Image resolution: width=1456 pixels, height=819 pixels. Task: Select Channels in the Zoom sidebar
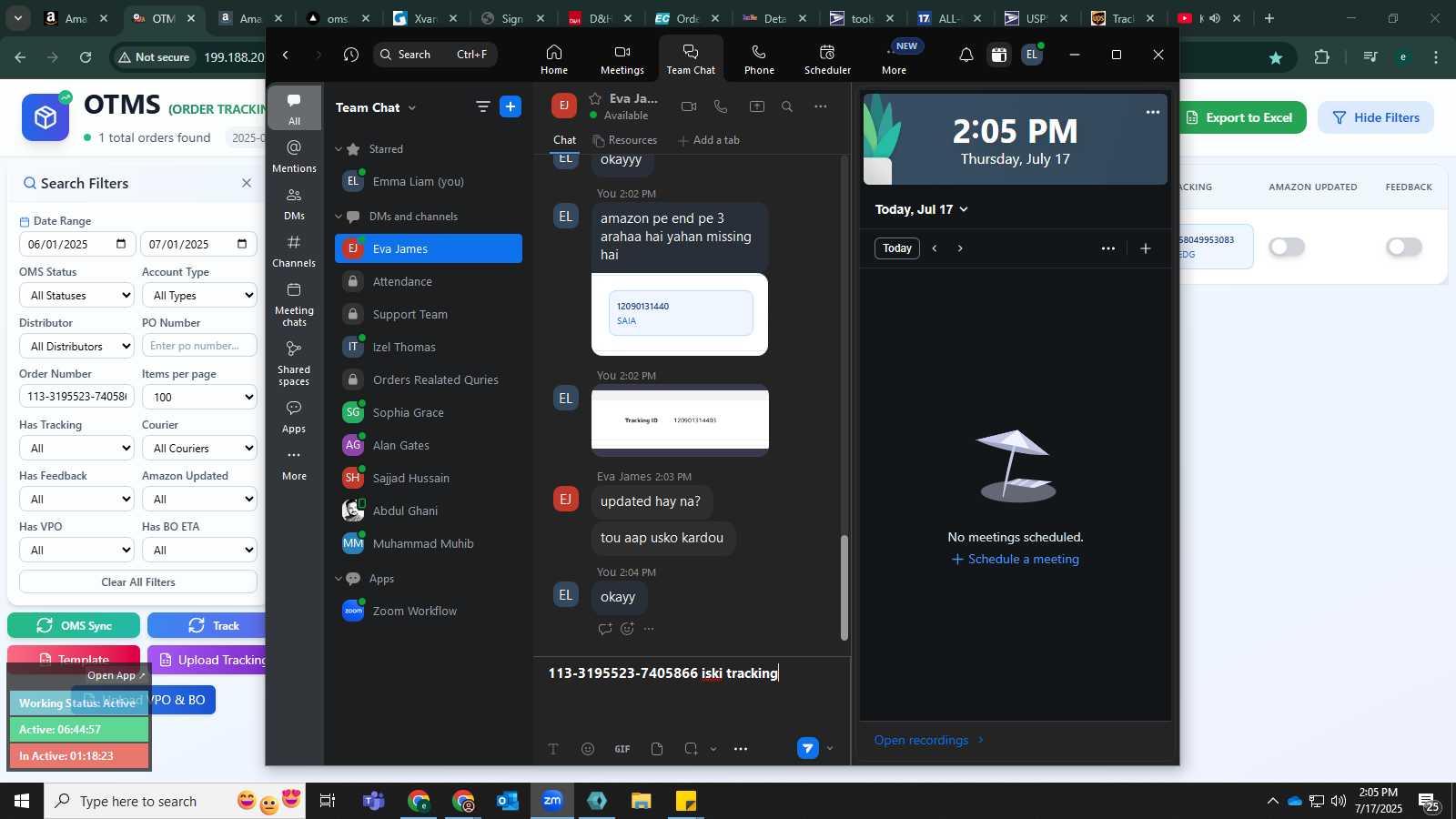click(x=294, y=251)
